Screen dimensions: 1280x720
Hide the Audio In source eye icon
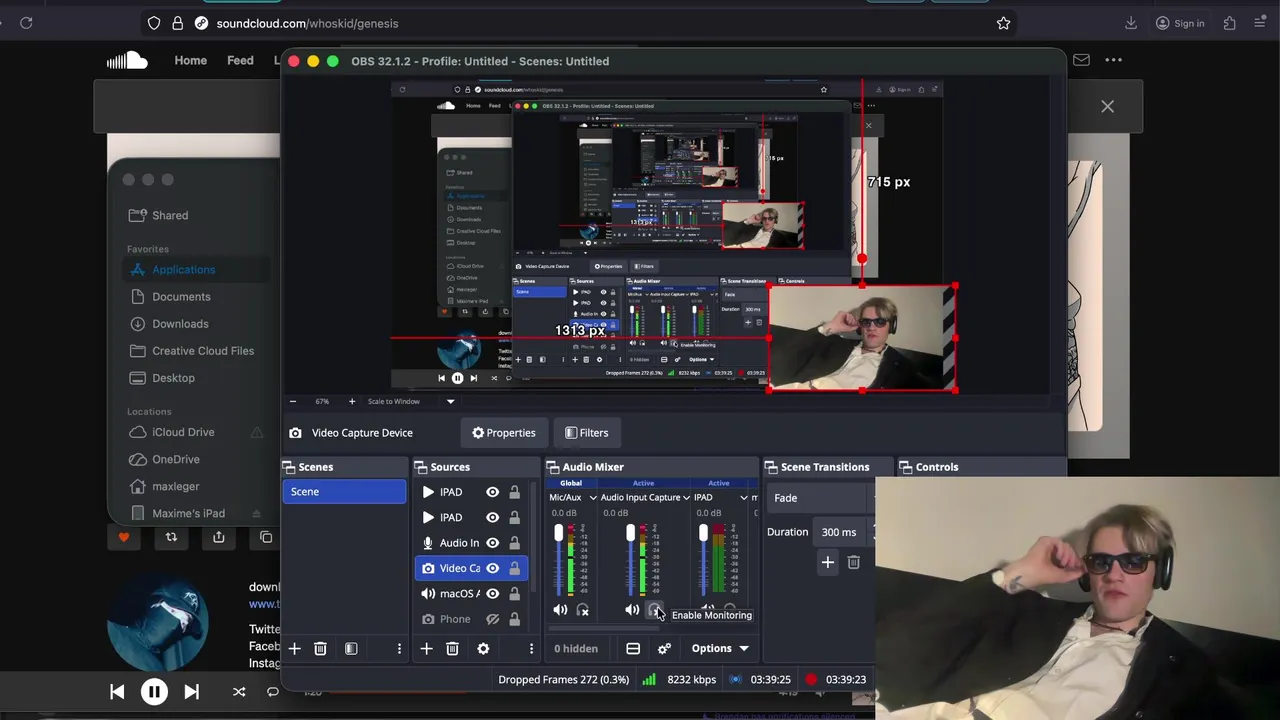click(x=492, y=543)
